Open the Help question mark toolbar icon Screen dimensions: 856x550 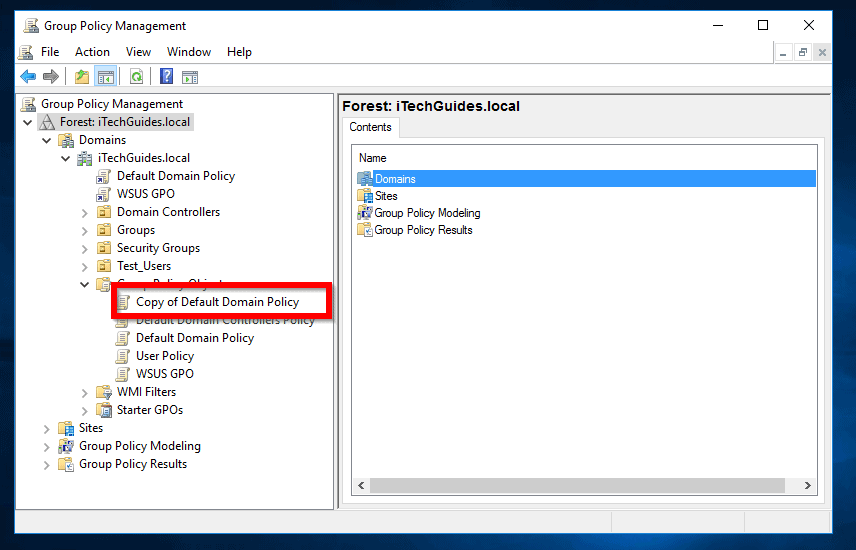pos(167,76)
